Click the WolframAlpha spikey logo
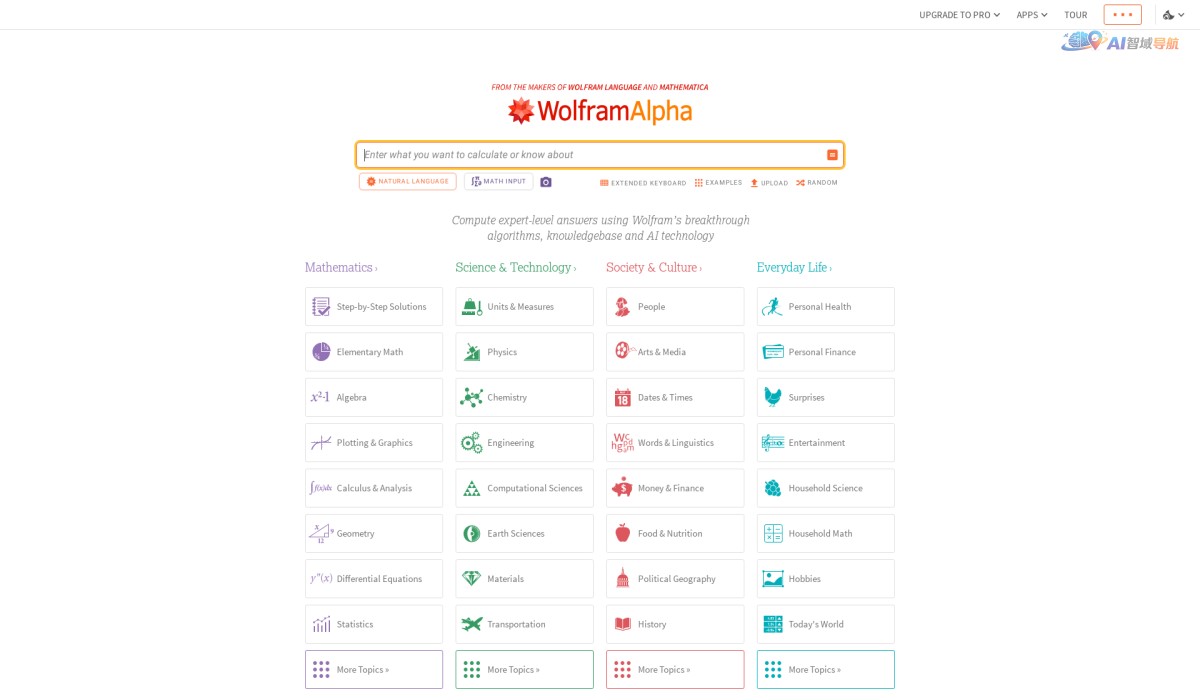1200x700 pixels. (521, 111)
